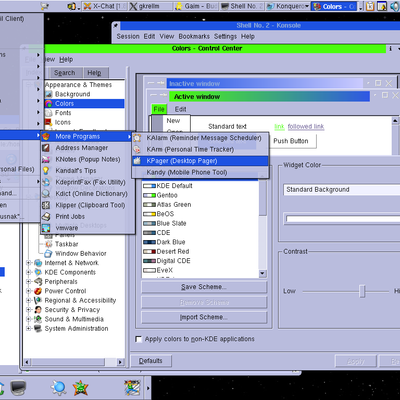
Task: Click gkrellm taskbar entry
Action: click(x=150, y=6)
